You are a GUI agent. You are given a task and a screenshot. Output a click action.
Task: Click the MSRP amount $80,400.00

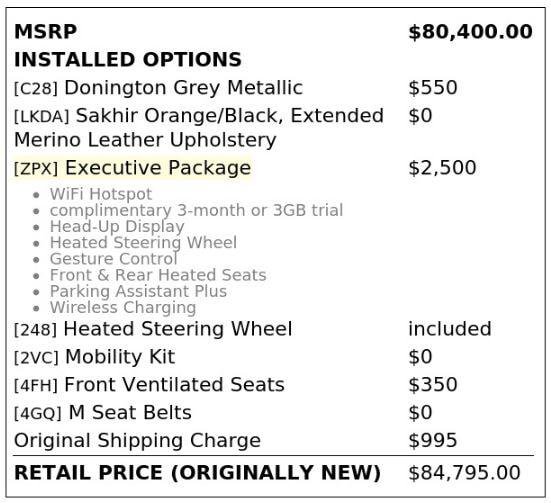[x=470, y=32]
